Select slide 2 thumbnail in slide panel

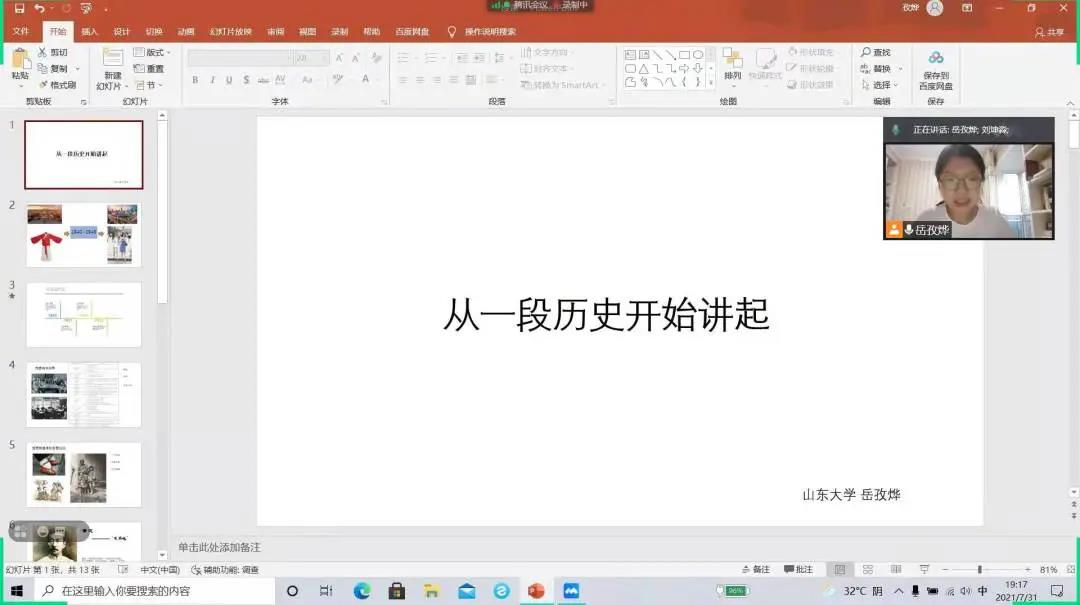tap(84, 234)
